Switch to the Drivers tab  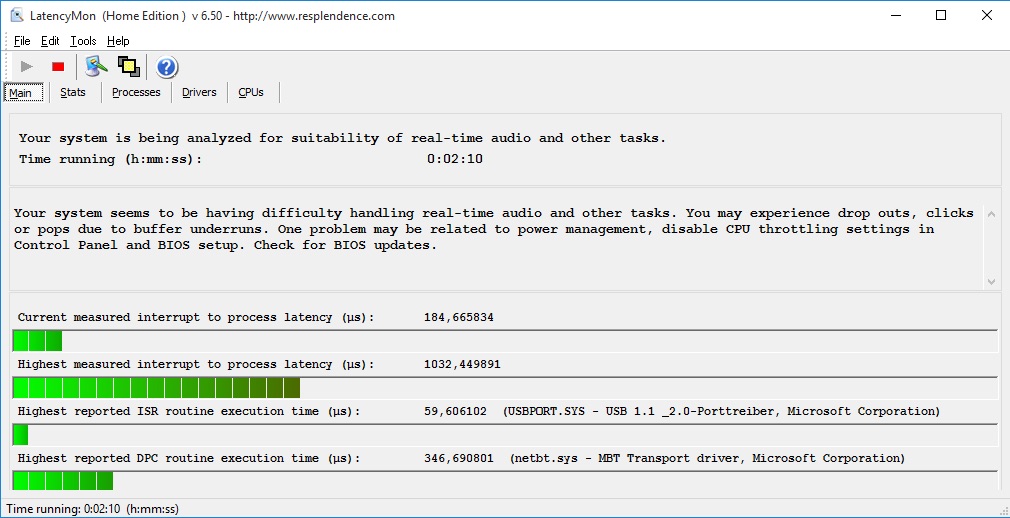[199, 93]
